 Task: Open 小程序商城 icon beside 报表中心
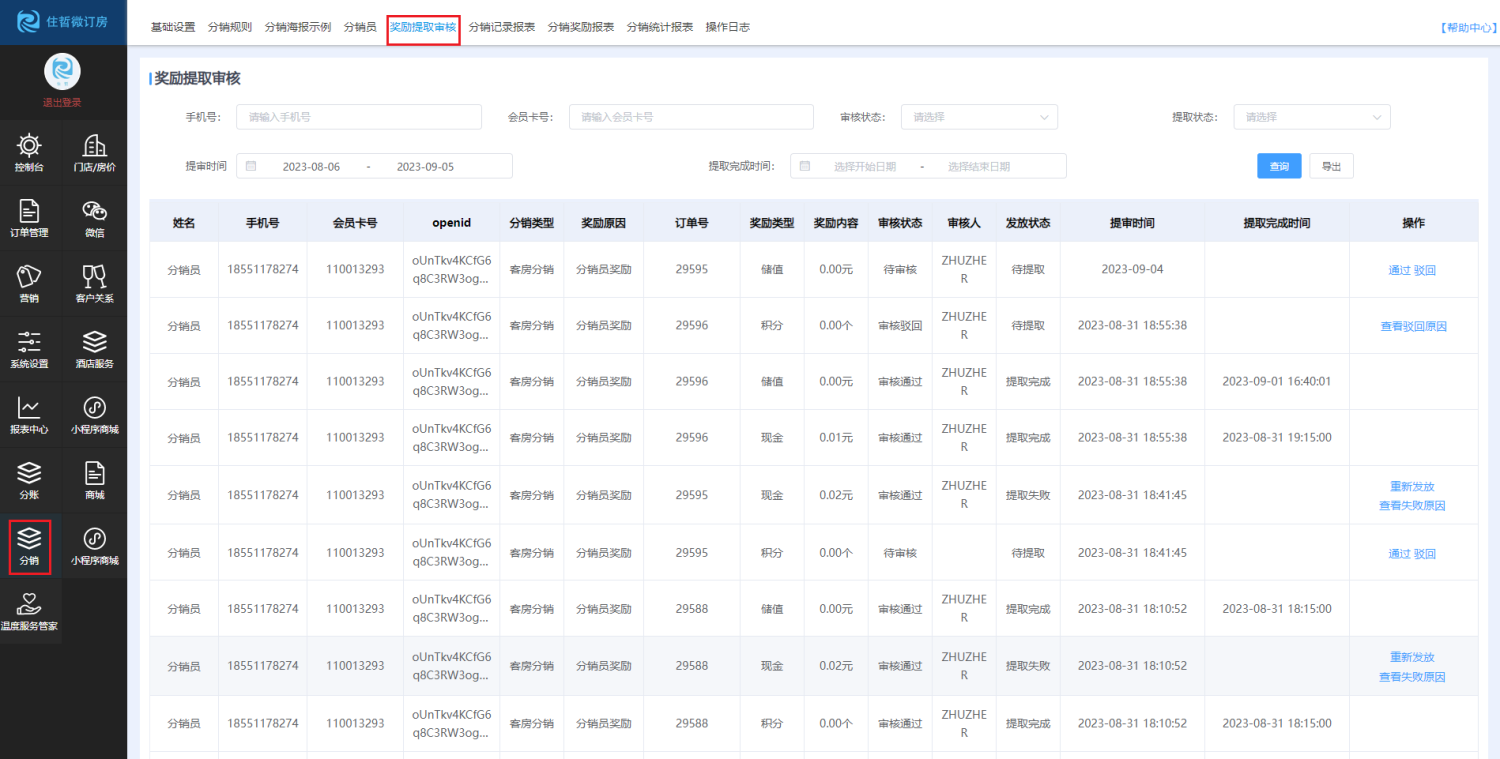click(x=95, y=415)
